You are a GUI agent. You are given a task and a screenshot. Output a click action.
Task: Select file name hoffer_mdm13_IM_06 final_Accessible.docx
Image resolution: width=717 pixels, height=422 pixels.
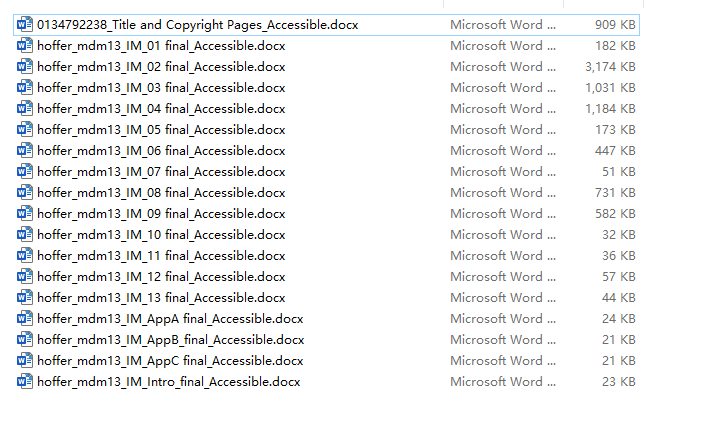pyautogui.click(x=161, y=151)
